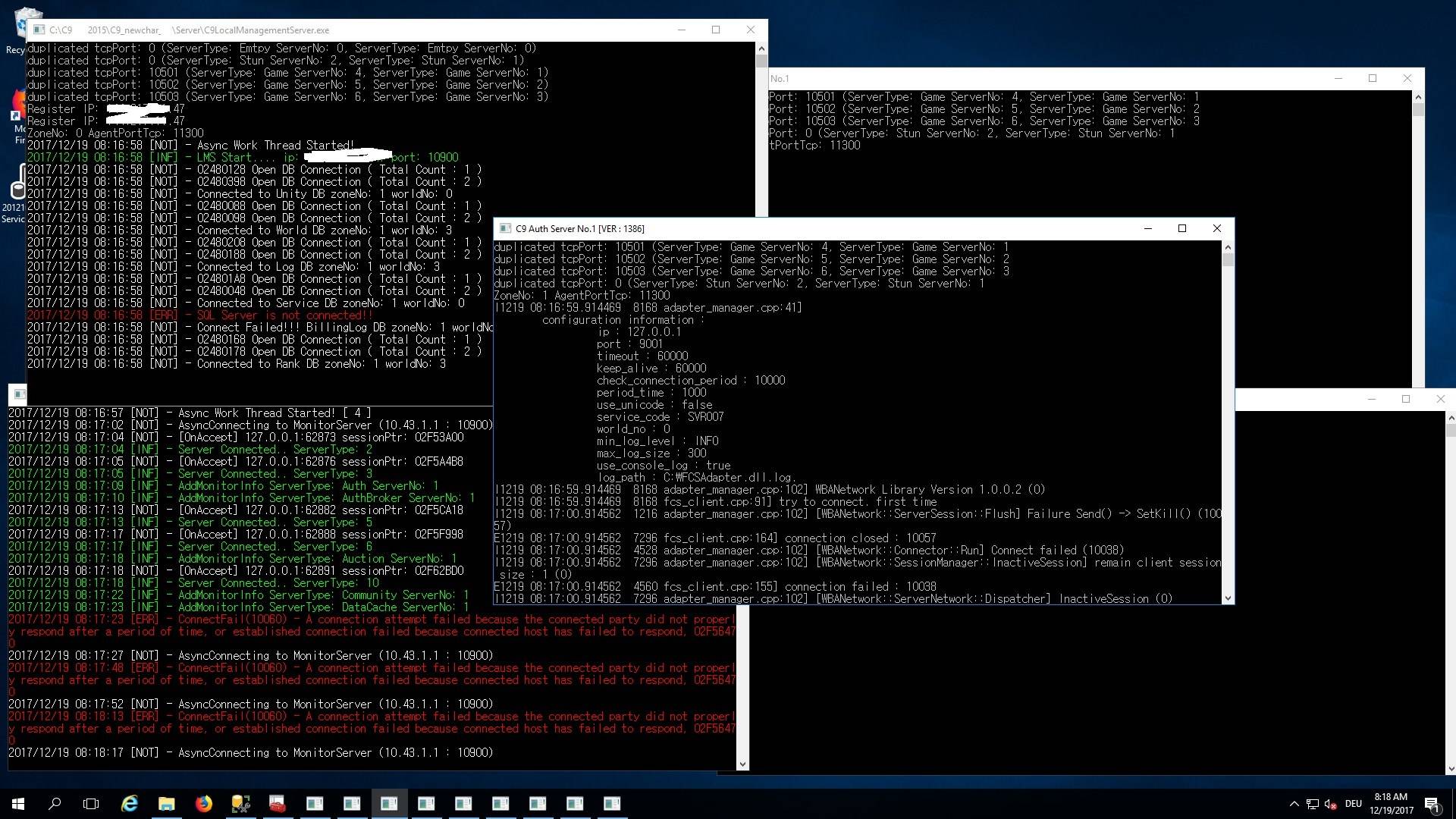Close the C9LocalManagementServer.exe window
Image resolution: width=1456 pixels, height=819 pixels.
coord(751,30)
